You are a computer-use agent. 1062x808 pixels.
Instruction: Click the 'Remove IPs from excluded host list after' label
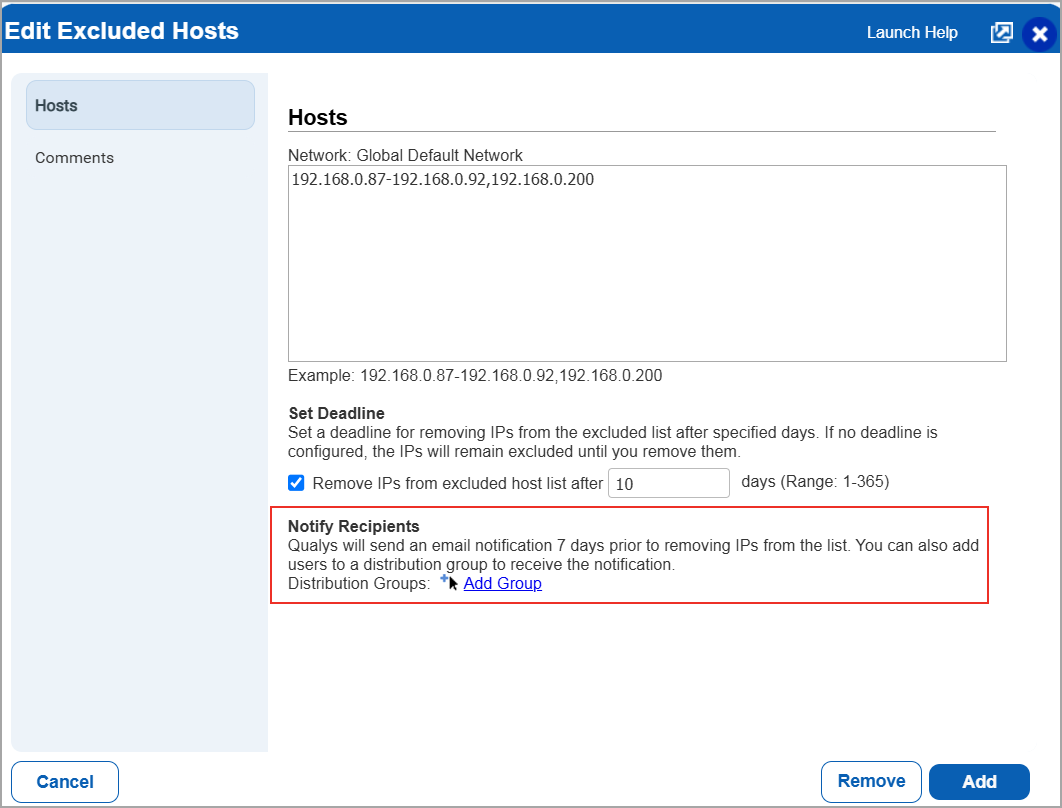[457, 483]
